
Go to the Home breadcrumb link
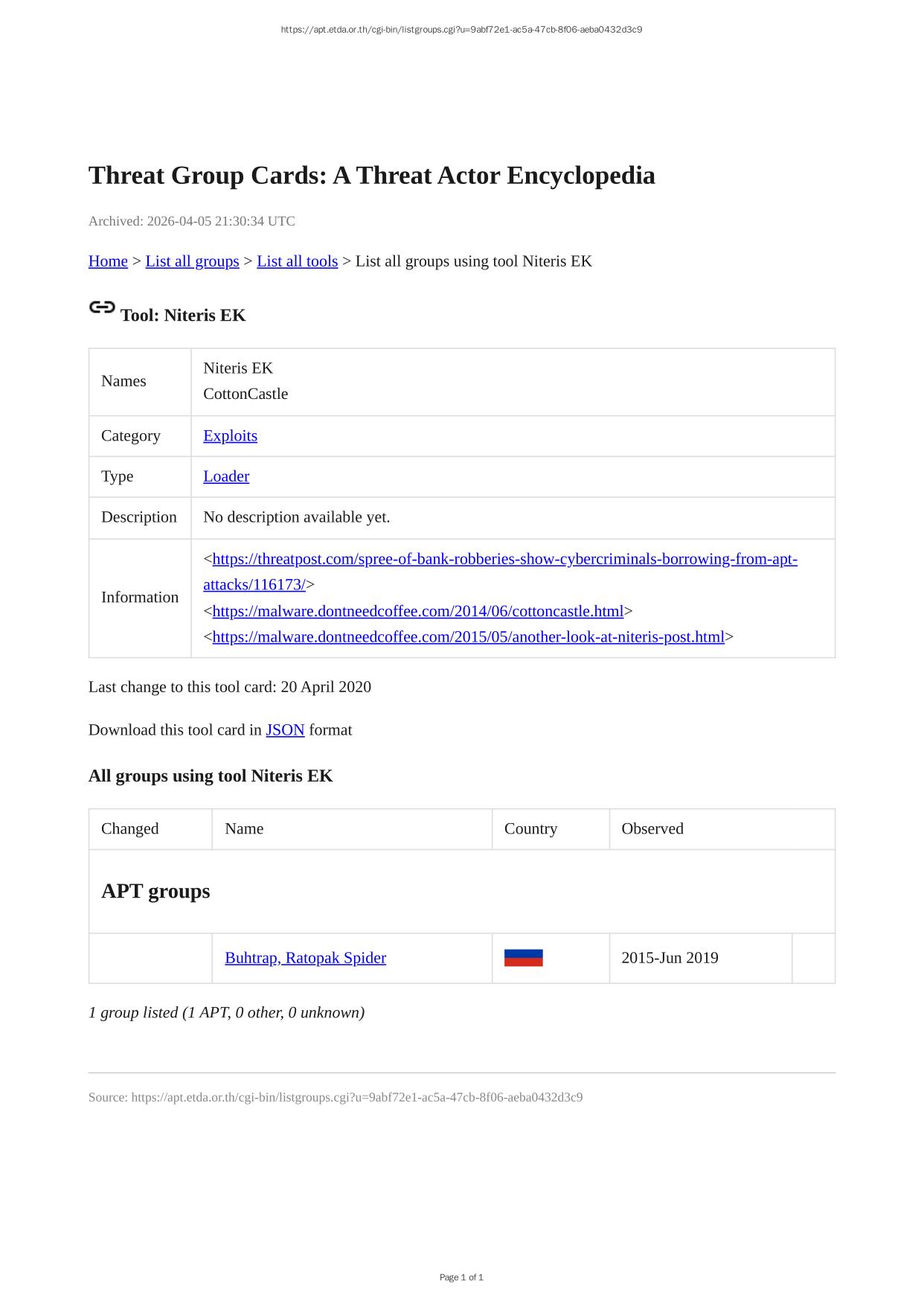108,261
